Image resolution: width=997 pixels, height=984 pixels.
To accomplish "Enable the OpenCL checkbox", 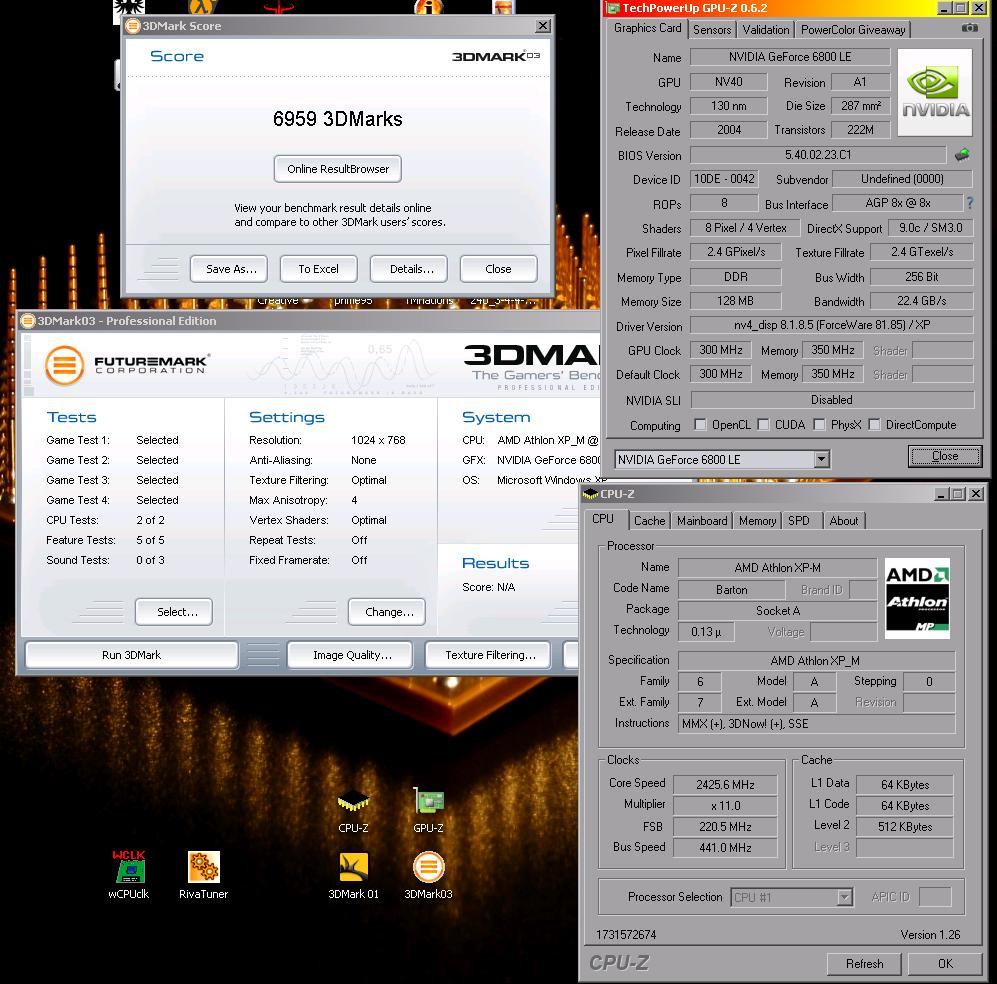I will click(700, 425).
